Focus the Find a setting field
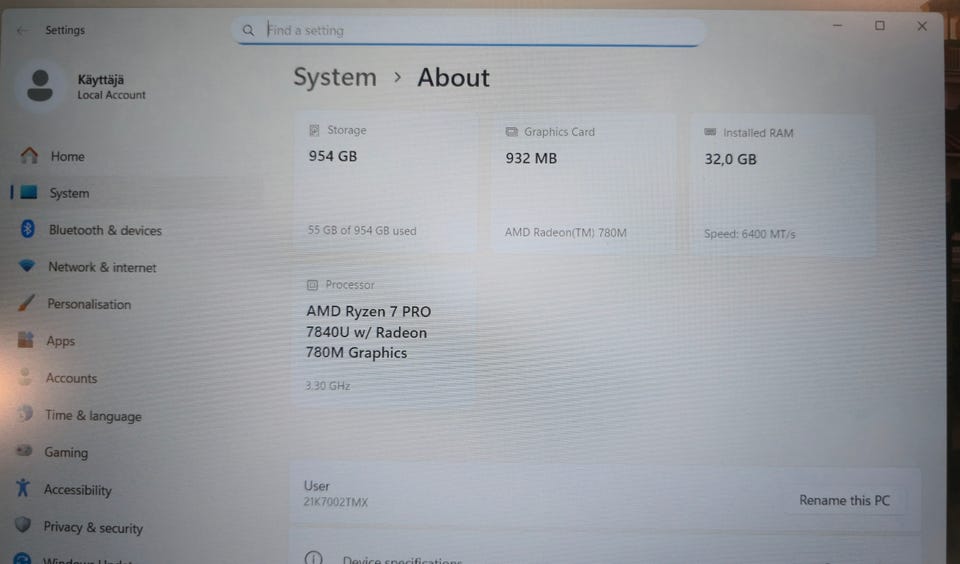This screenshot has height=564, width=960. (x=468, y=31)
